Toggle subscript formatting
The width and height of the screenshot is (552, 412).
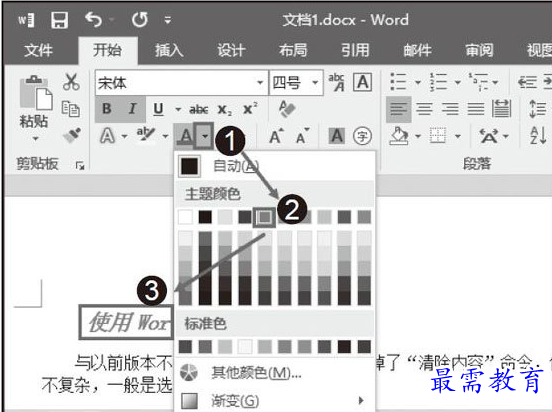[224, 110]
